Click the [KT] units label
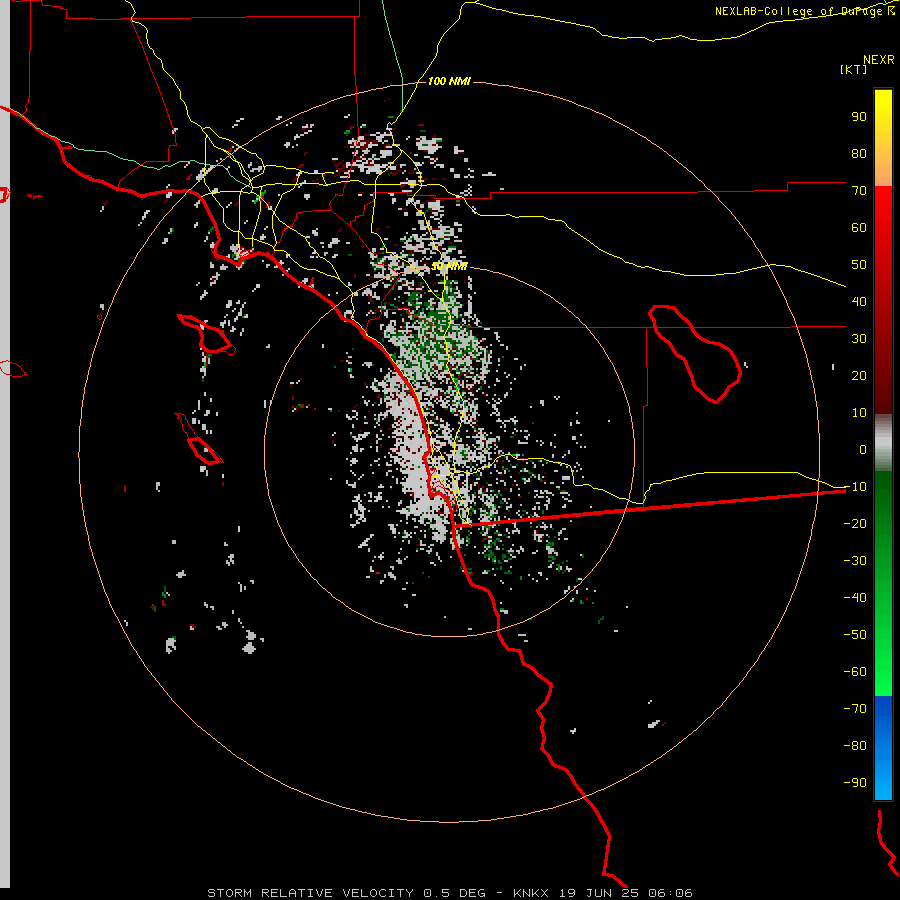The width and height of the screenshot is (900, 900). (x=854, y=69)
